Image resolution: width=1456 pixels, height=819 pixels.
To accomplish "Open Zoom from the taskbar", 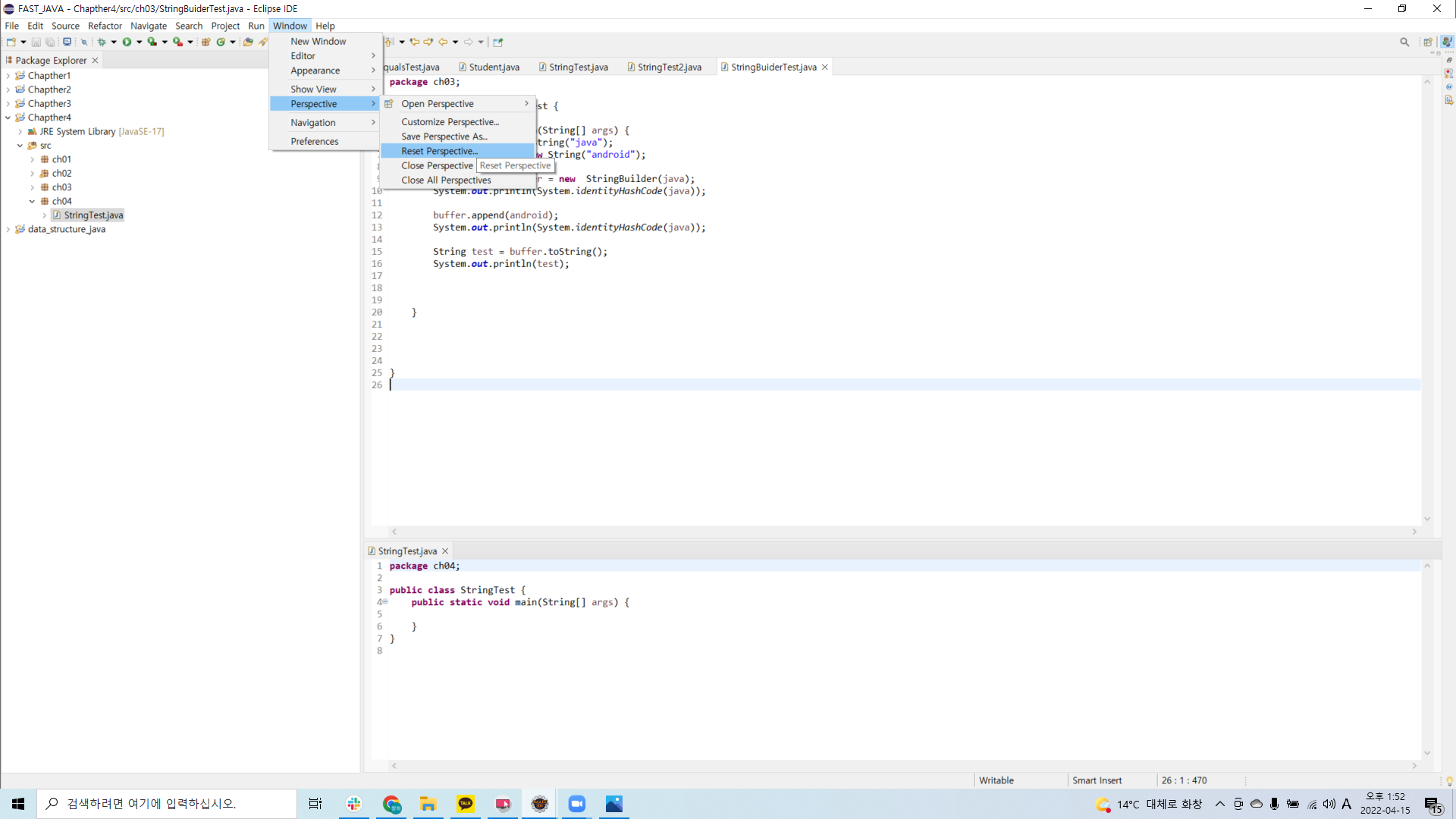I will [x=577, y=804].
